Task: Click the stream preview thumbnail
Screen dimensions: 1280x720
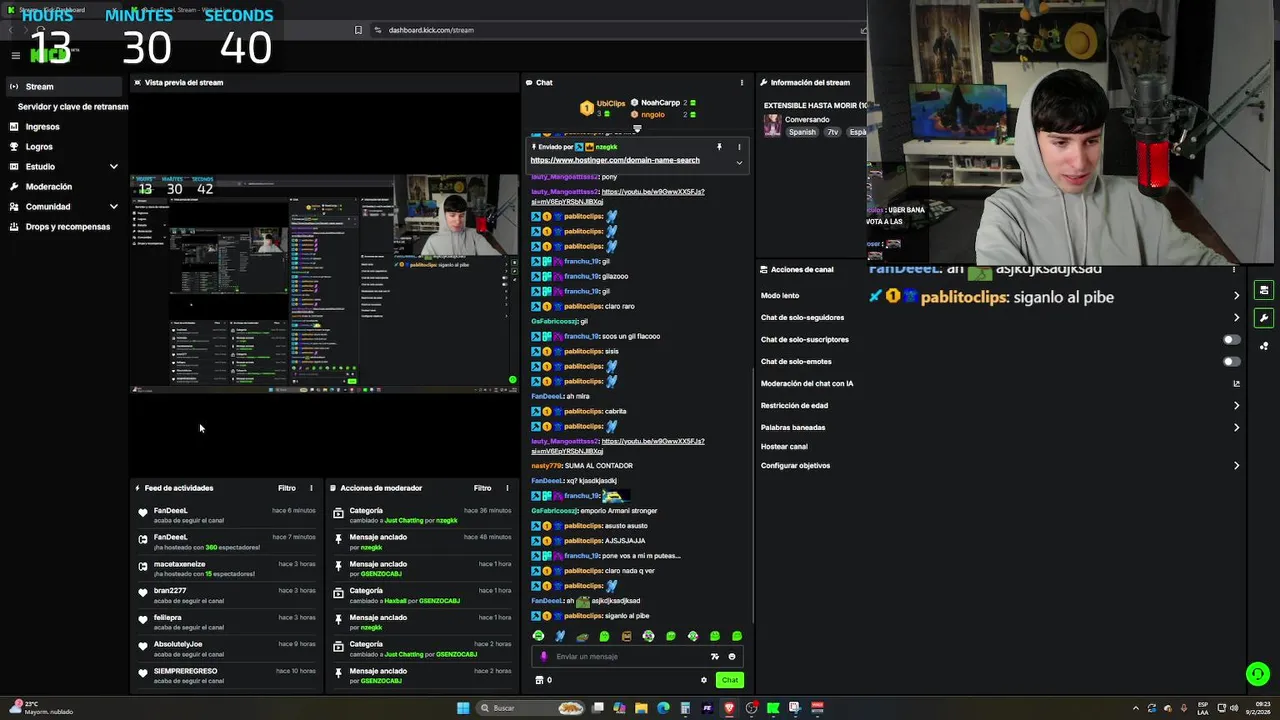Action: (x=324, y=283)
